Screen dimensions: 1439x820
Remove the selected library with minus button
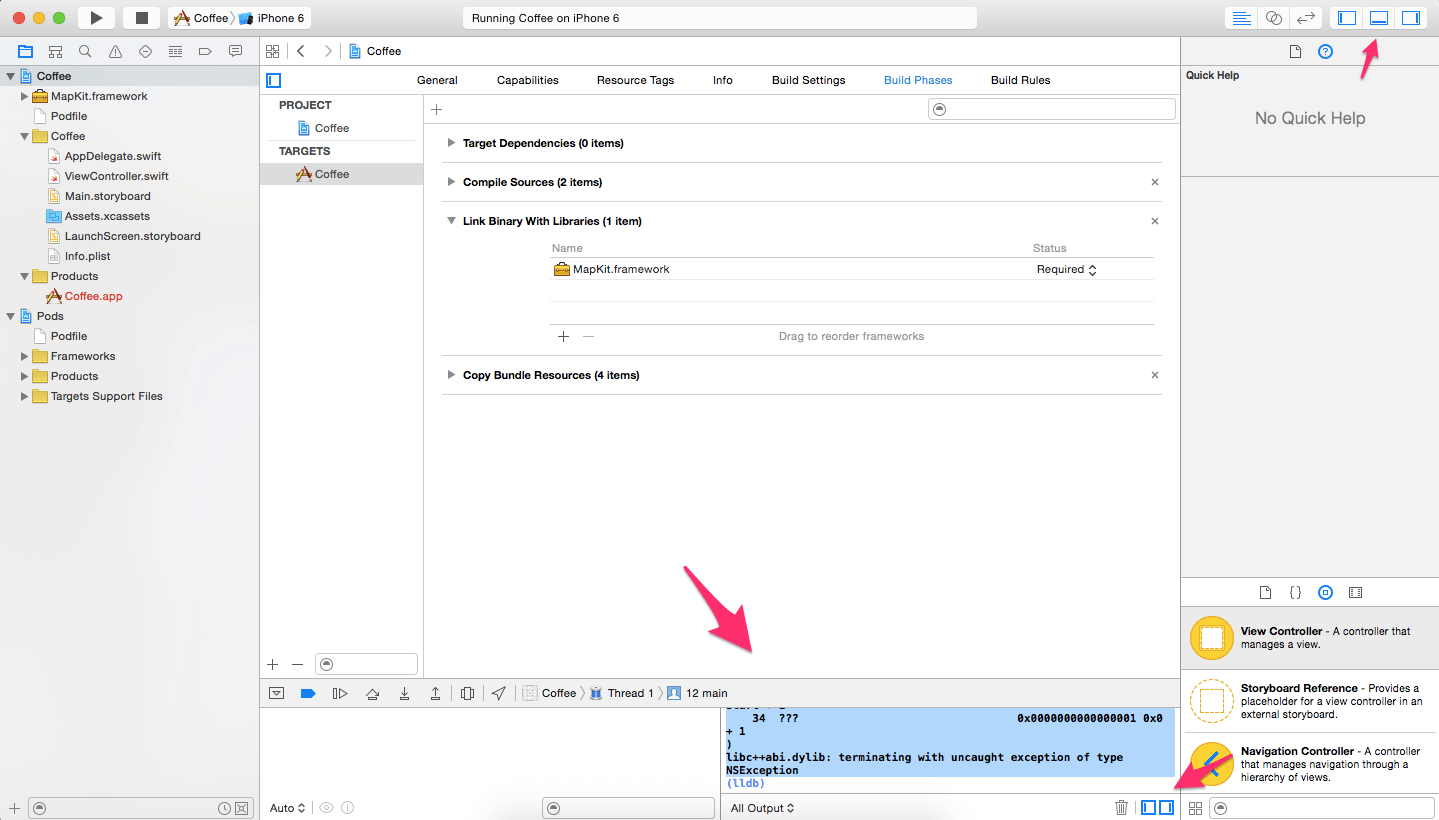pos(588,336)
